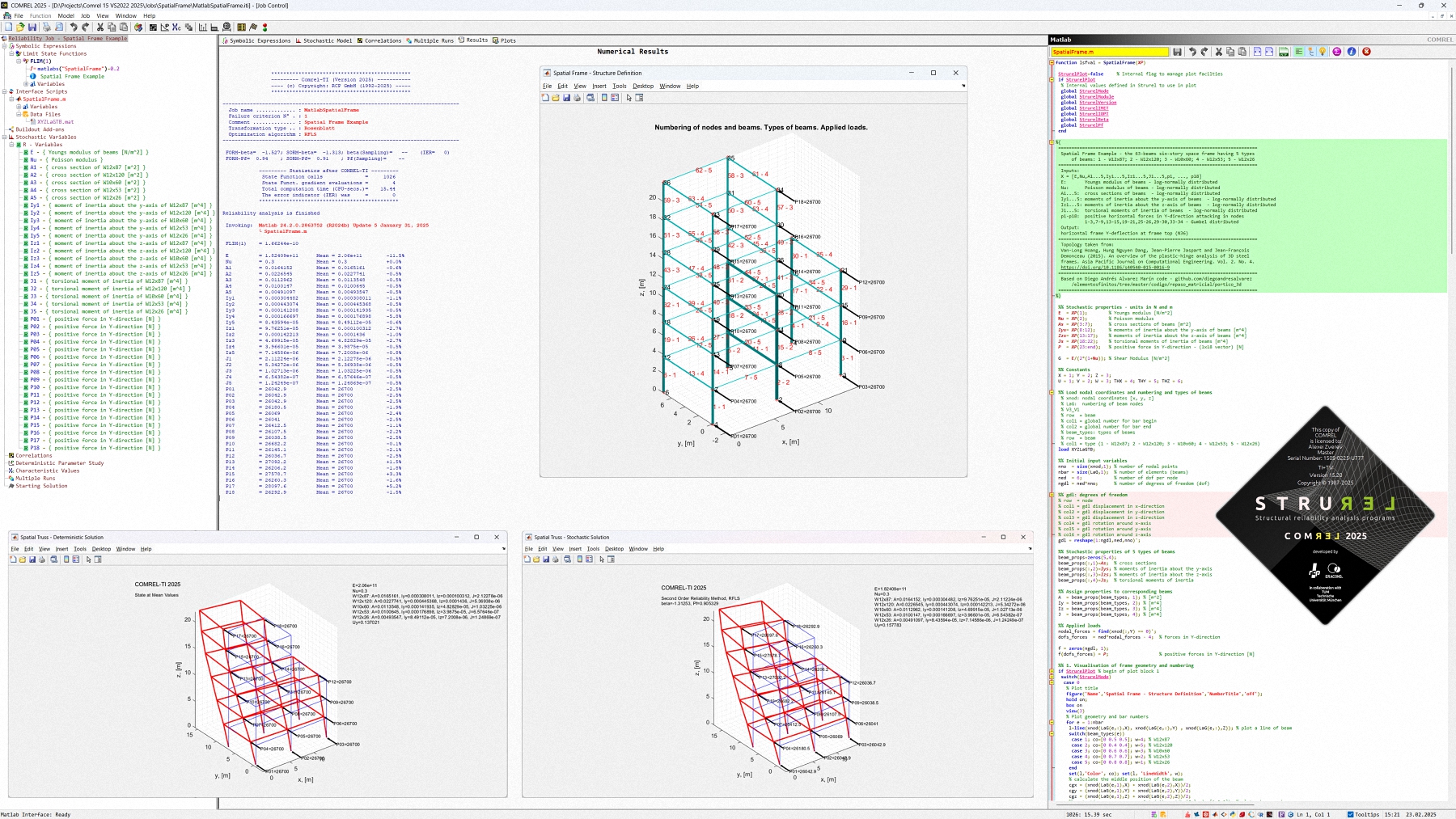Click the red X icon in Matlab toolbar
1456x819 pixels.
(x=1366, y=52)
